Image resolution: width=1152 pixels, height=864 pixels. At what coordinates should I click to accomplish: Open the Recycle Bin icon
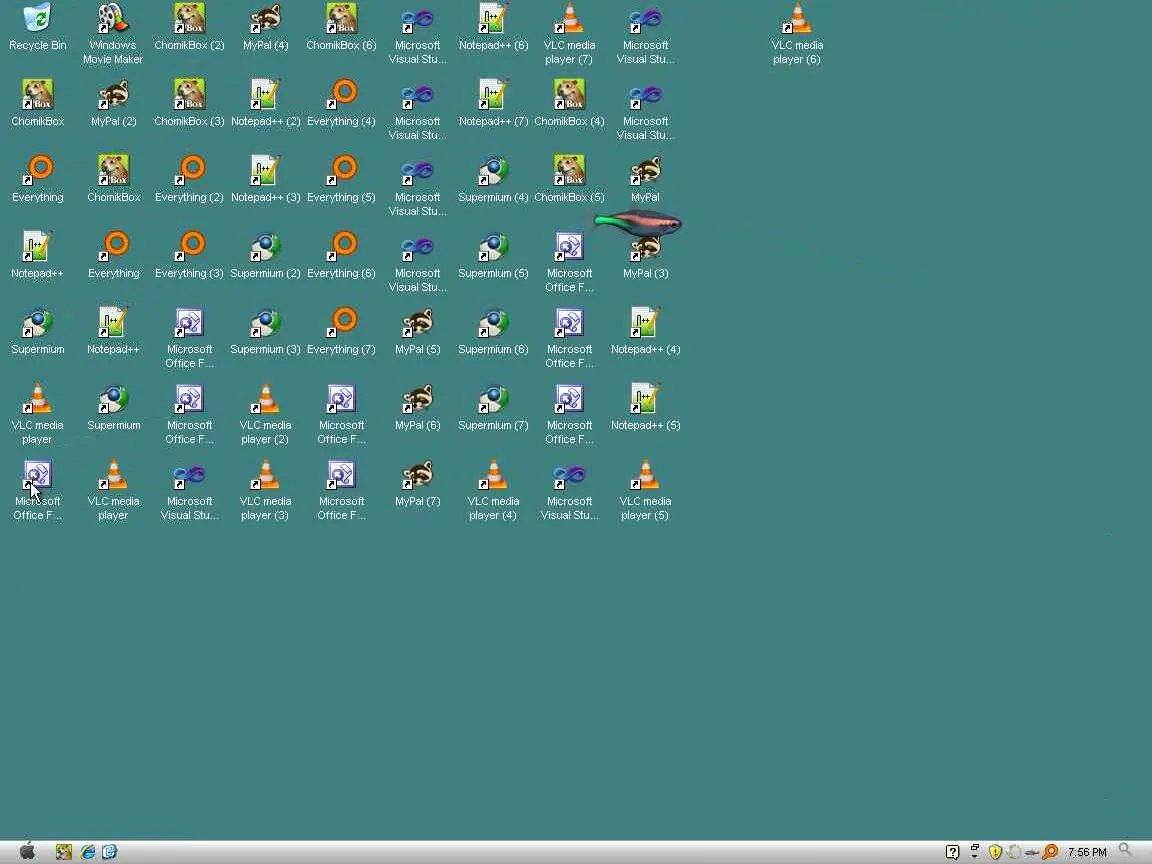37,27
